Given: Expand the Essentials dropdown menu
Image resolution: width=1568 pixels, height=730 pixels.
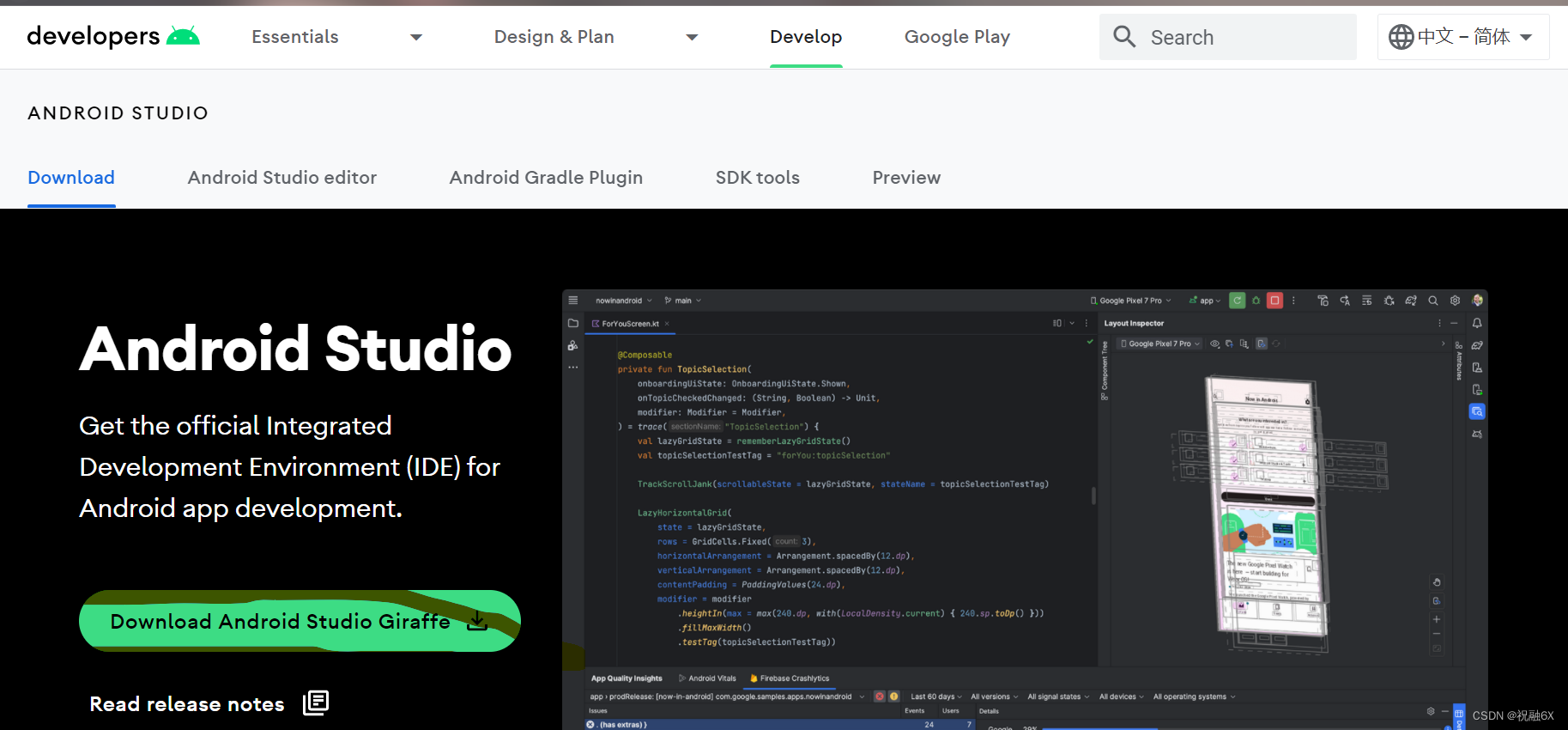Looking at the screenshot, I should [x=416, y=37].
